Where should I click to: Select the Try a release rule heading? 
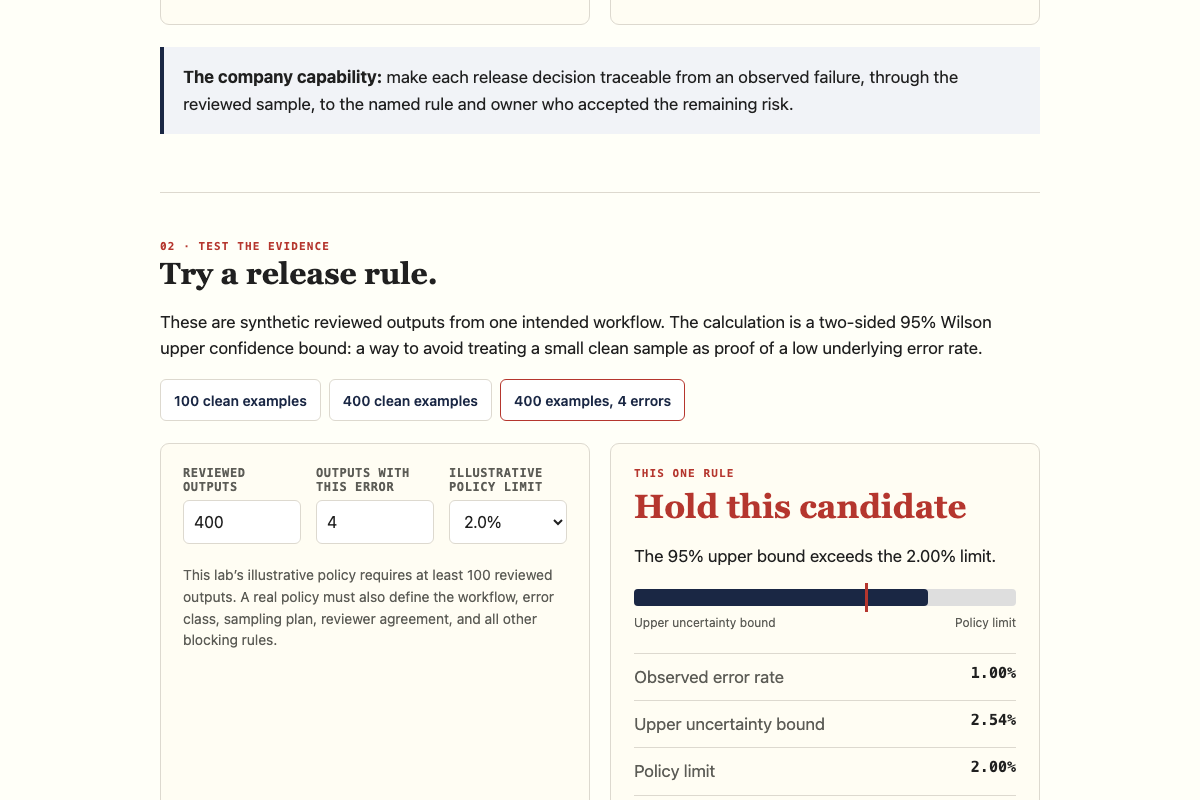(x=298, y=273)
